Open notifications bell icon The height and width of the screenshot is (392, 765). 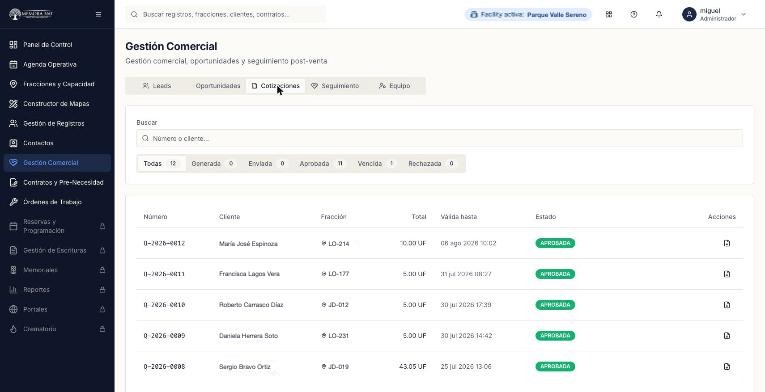[x=659, y=15]
